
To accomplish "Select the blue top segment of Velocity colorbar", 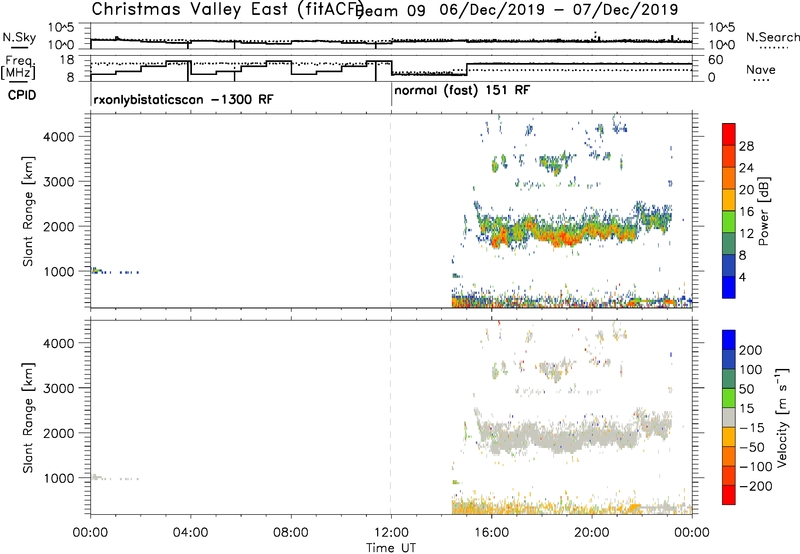I will pyautogui.click(x=729, y=340).
